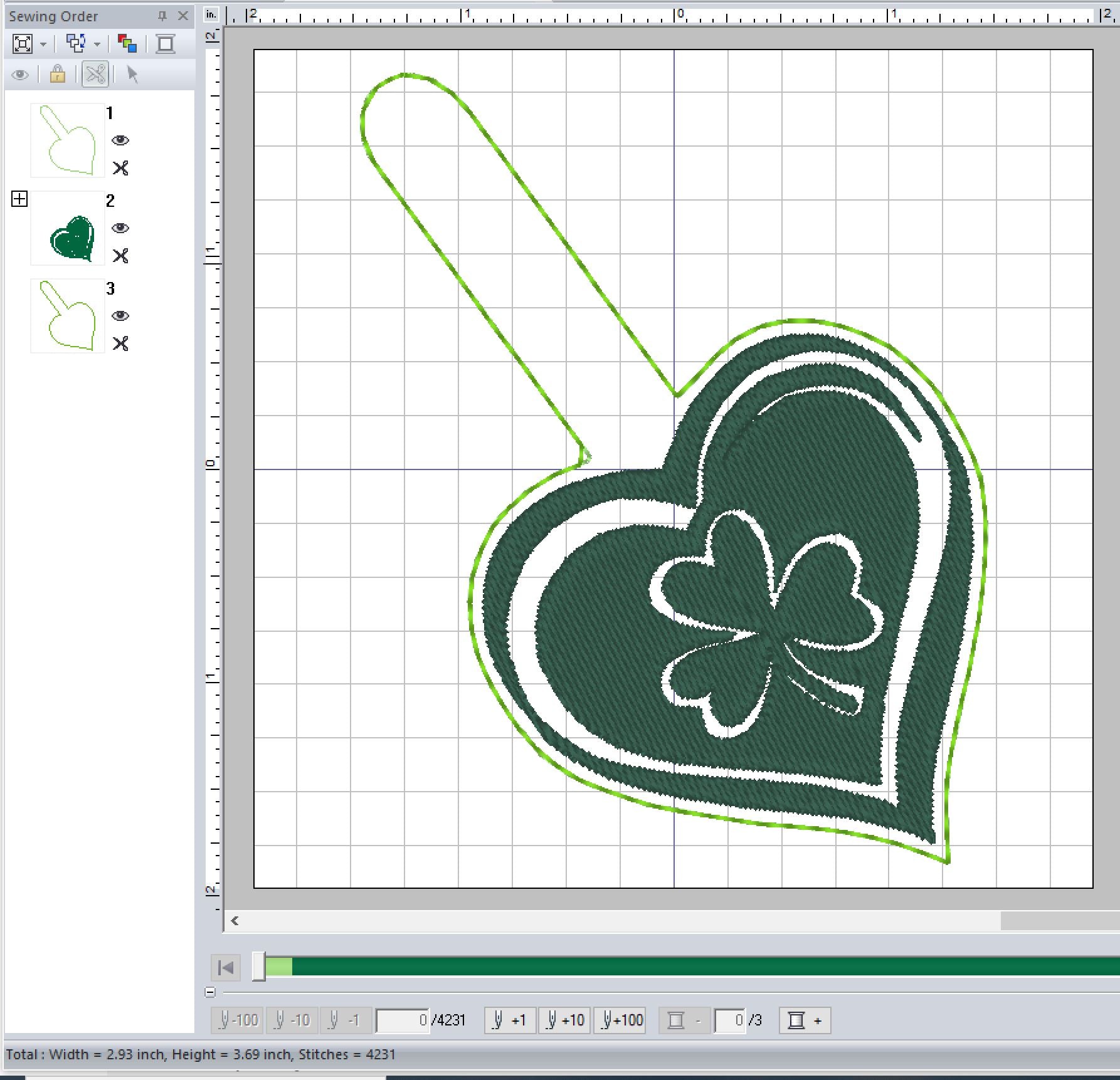Expand sewing step 2 with the plus box
This screenshot has width=1120, height=1080.
point(19,199)
